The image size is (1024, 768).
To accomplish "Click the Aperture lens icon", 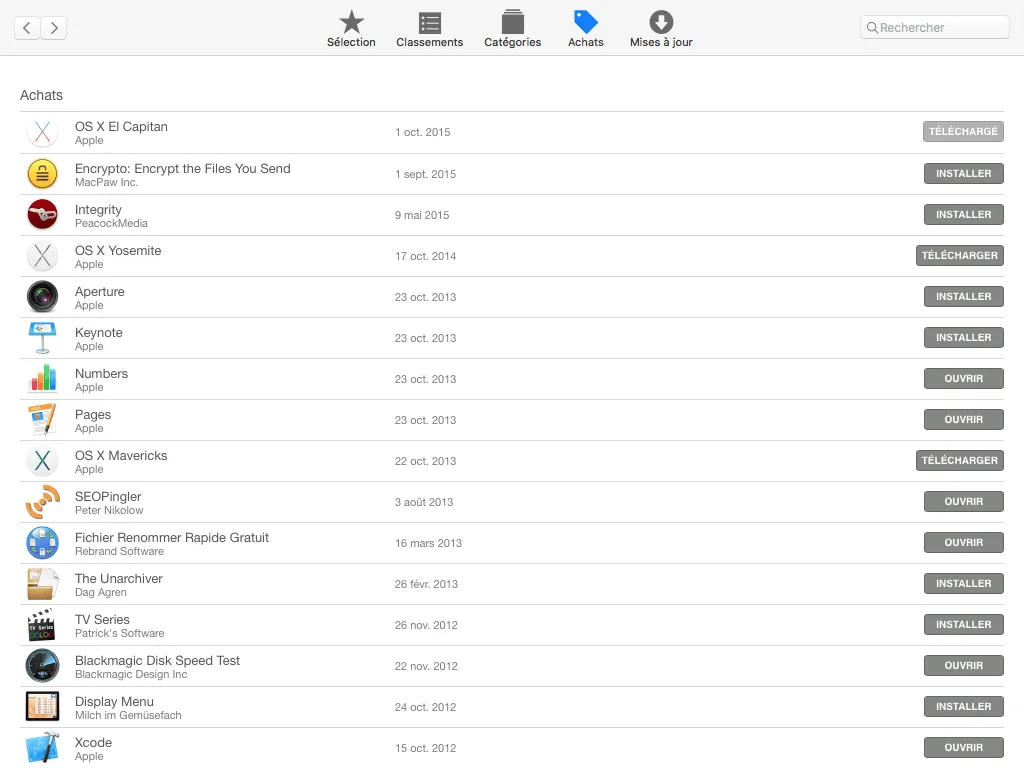I will pos(42,297).
